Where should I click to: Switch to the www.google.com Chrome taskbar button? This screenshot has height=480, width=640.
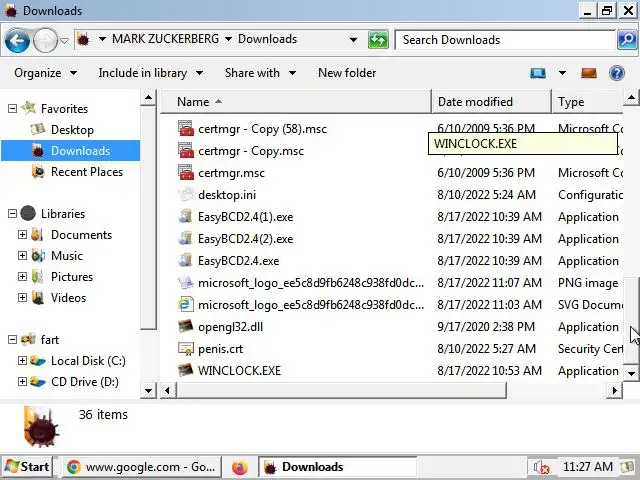(141, 467)
